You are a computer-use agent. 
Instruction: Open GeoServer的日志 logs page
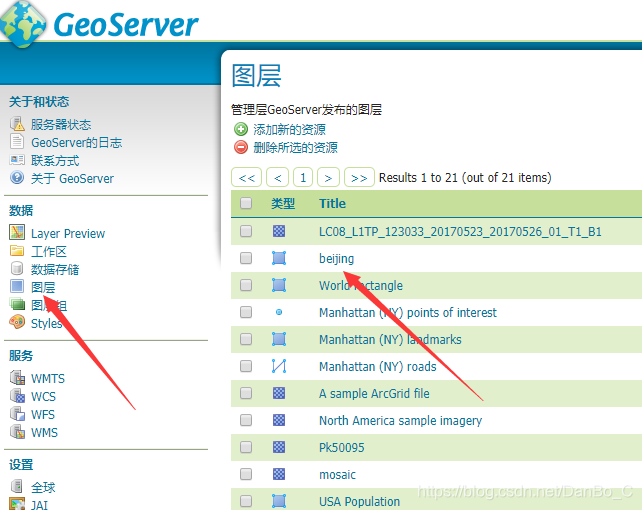click(x=77, y=142)
